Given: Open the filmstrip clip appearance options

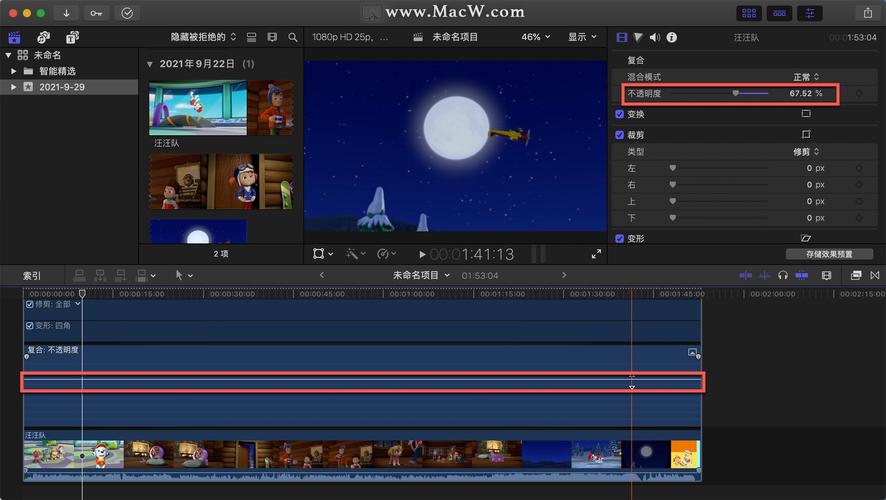Looking at the screenshot, I should tap(272, 37).
